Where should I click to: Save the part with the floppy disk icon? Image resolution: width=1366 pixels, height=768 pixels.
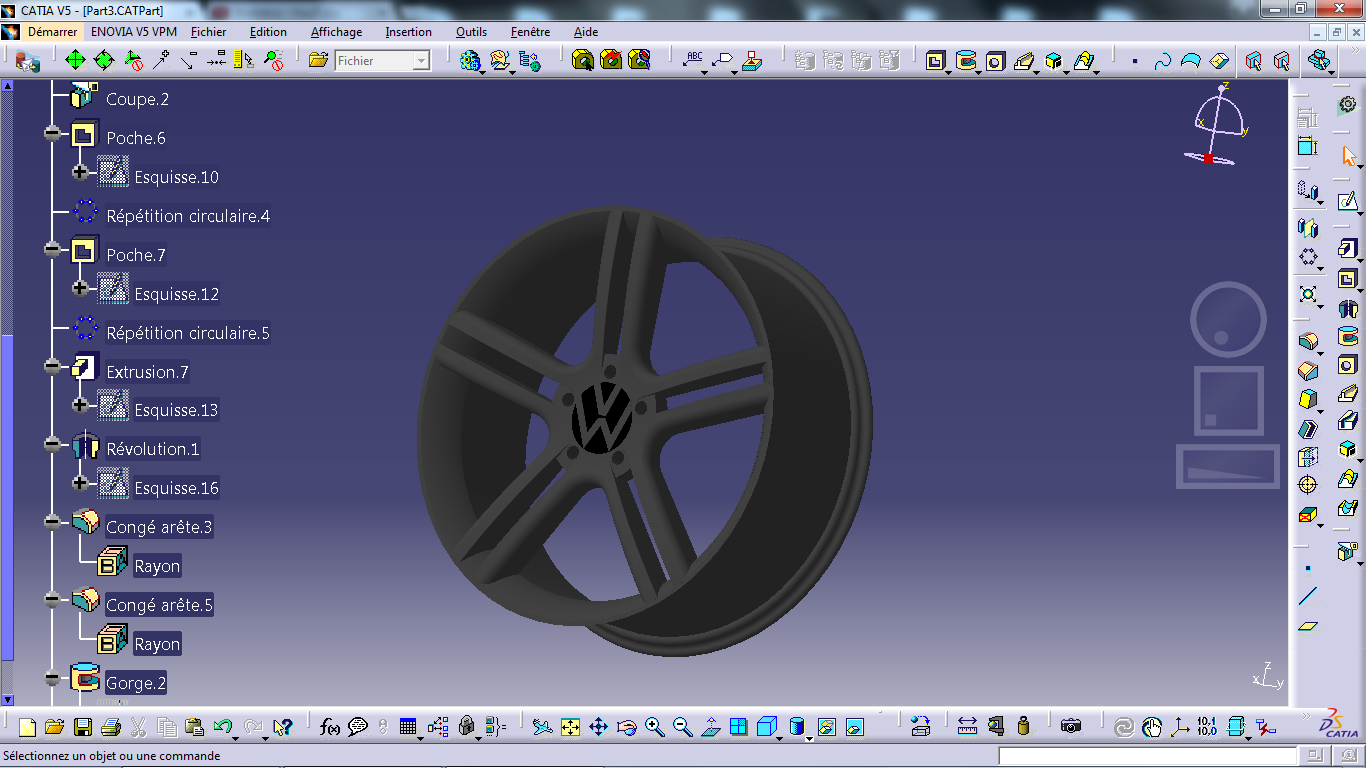83,727
